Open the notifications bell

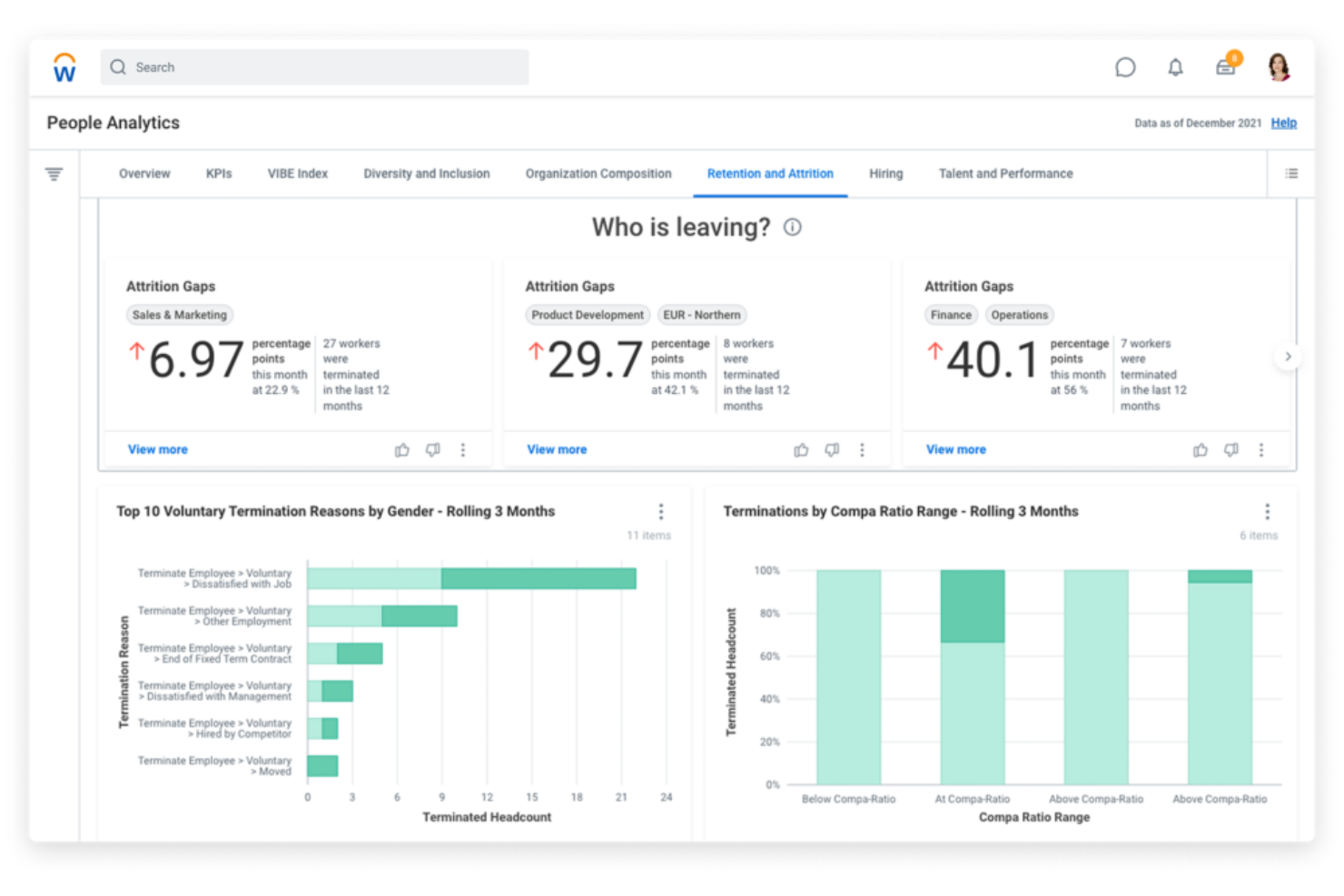click(x=1175, y=68)
